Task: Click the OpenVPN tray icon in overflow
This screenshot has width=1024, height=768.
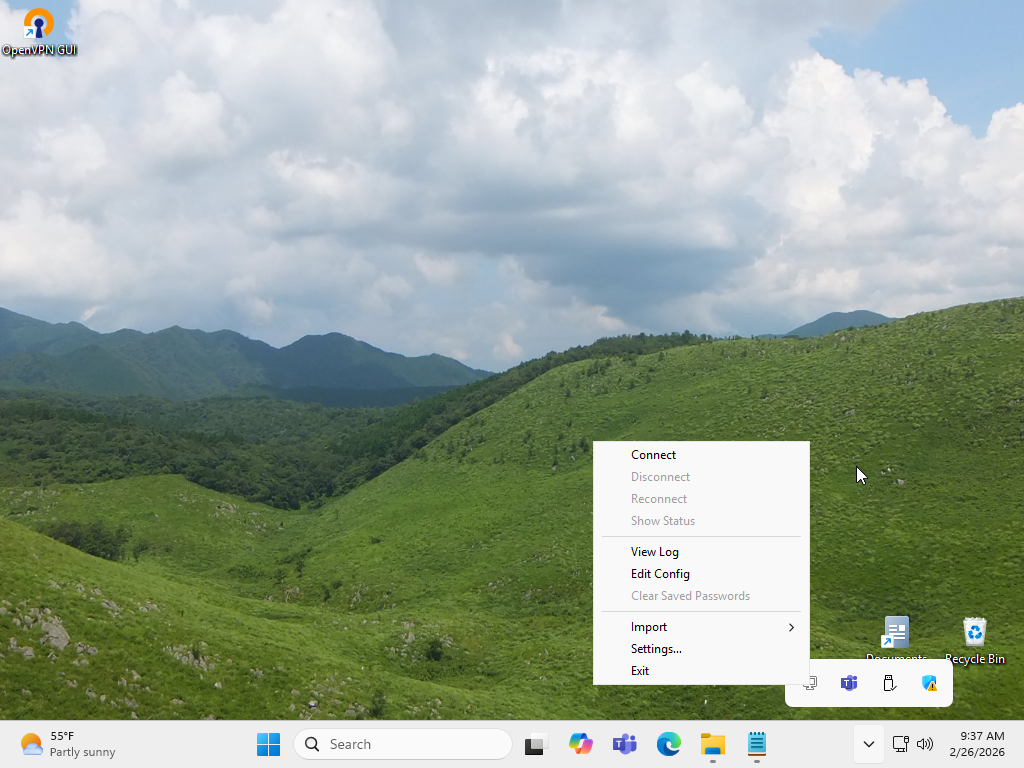Action: click(x=810, y=684)
